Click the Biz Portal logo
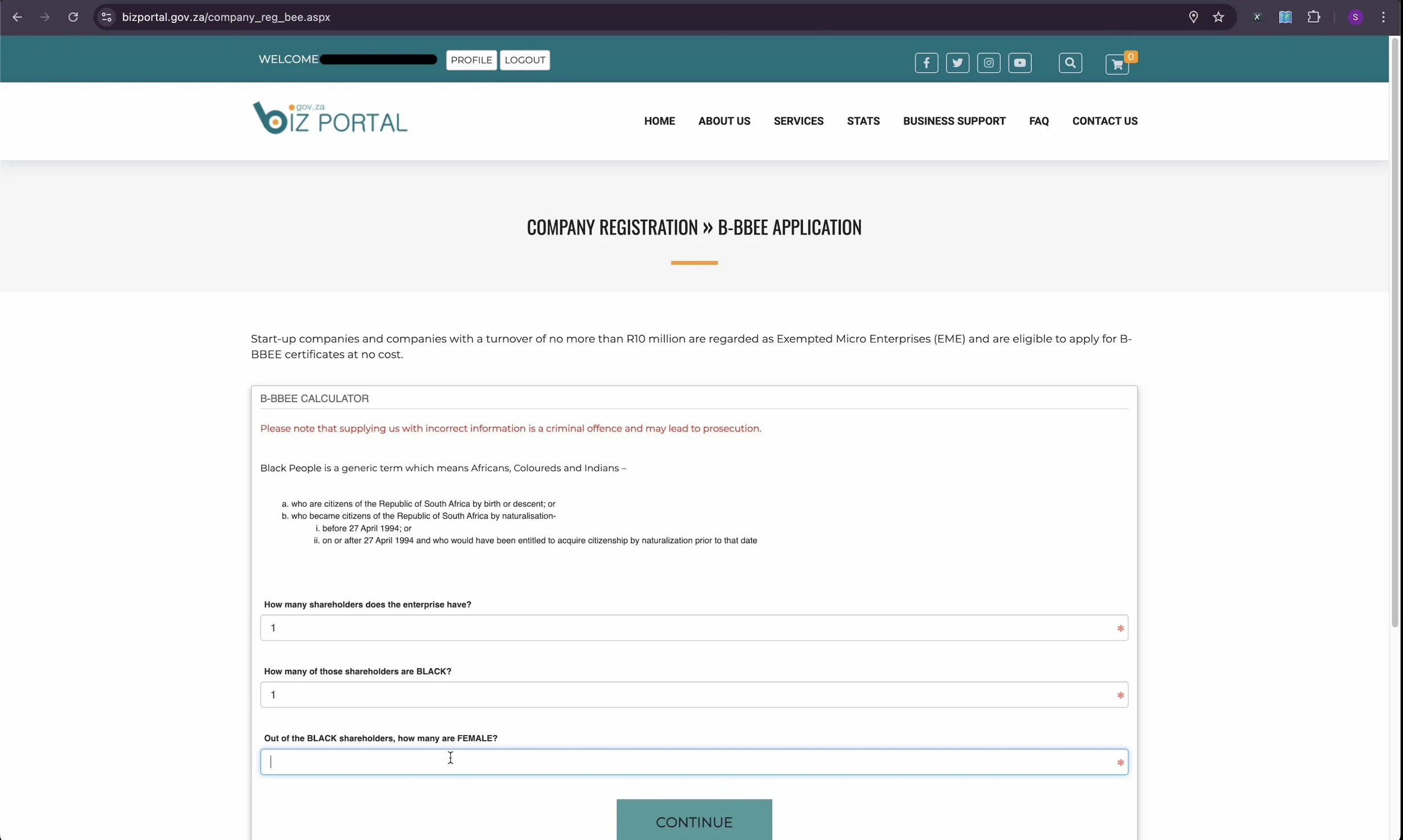Screen dimensions: 1403x840 tap(329, 118)
